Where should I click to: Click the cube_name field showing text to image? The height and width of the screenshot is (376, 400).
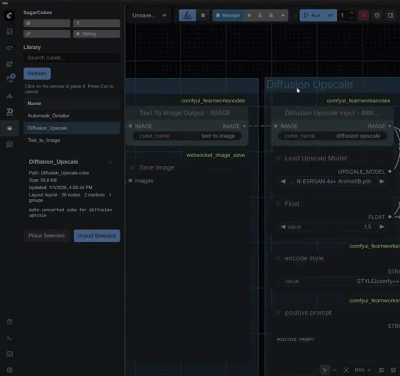188,136
